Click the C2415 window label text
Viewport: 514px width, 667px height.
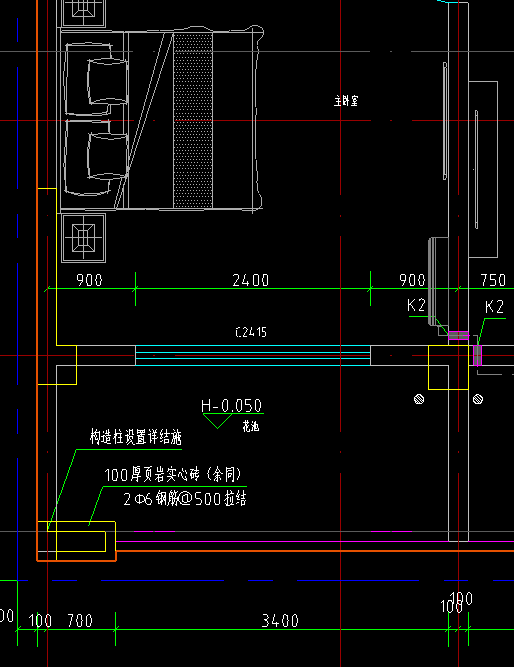[x=251, y=332]
